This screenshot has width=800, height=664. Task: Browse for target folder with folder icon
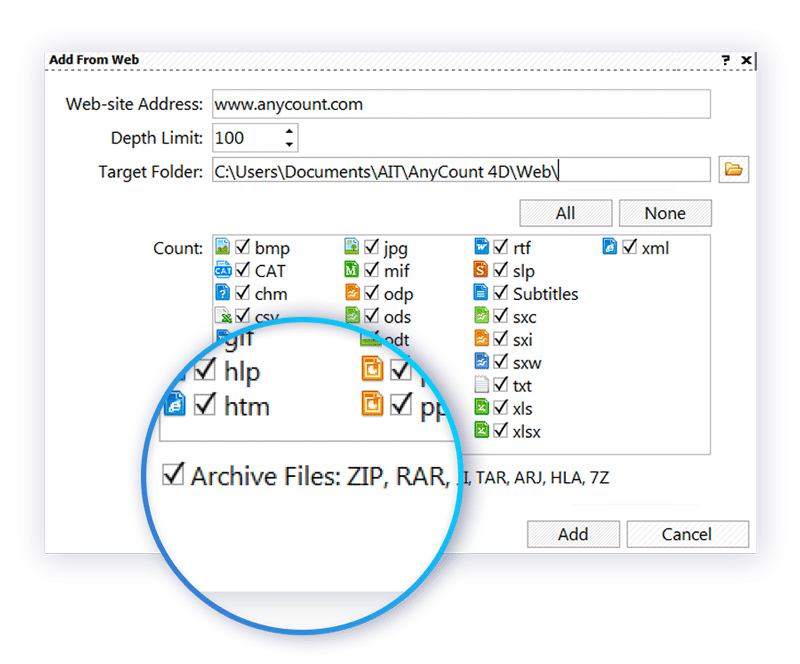pos(734,169)
